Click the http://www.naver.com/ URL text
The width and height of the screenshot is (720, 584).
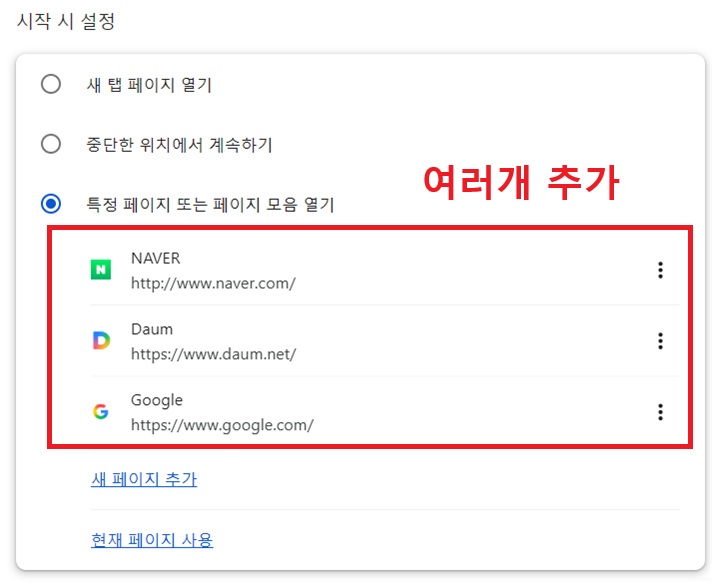click(x=214, y=283)
